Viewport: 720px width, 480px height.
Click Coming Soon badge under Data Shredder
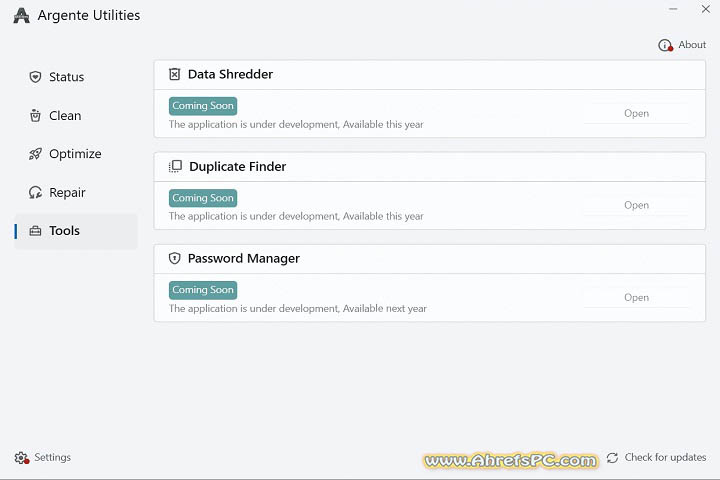pos(203,106)
